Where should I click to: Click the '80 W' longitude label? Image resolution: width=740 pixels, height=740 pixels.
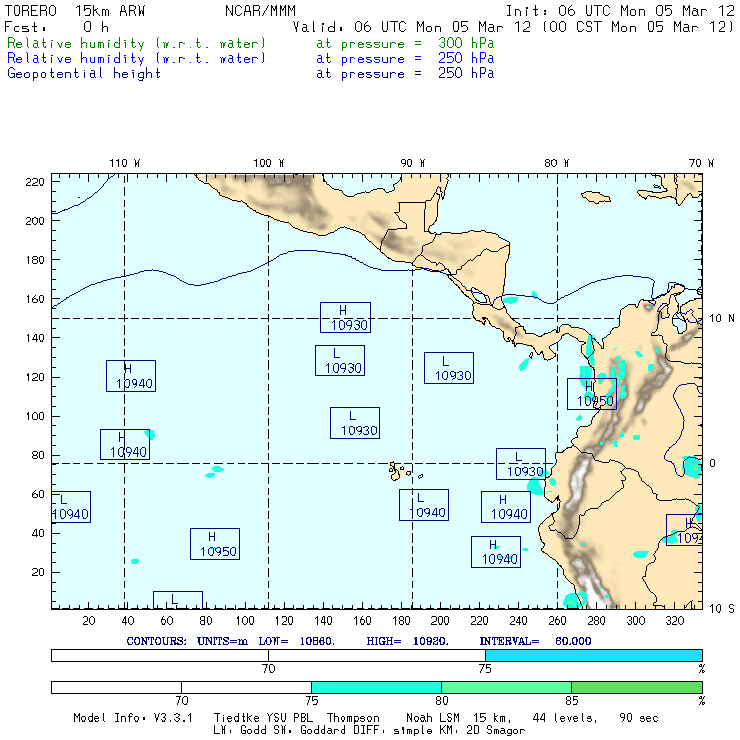click(557, 163)
